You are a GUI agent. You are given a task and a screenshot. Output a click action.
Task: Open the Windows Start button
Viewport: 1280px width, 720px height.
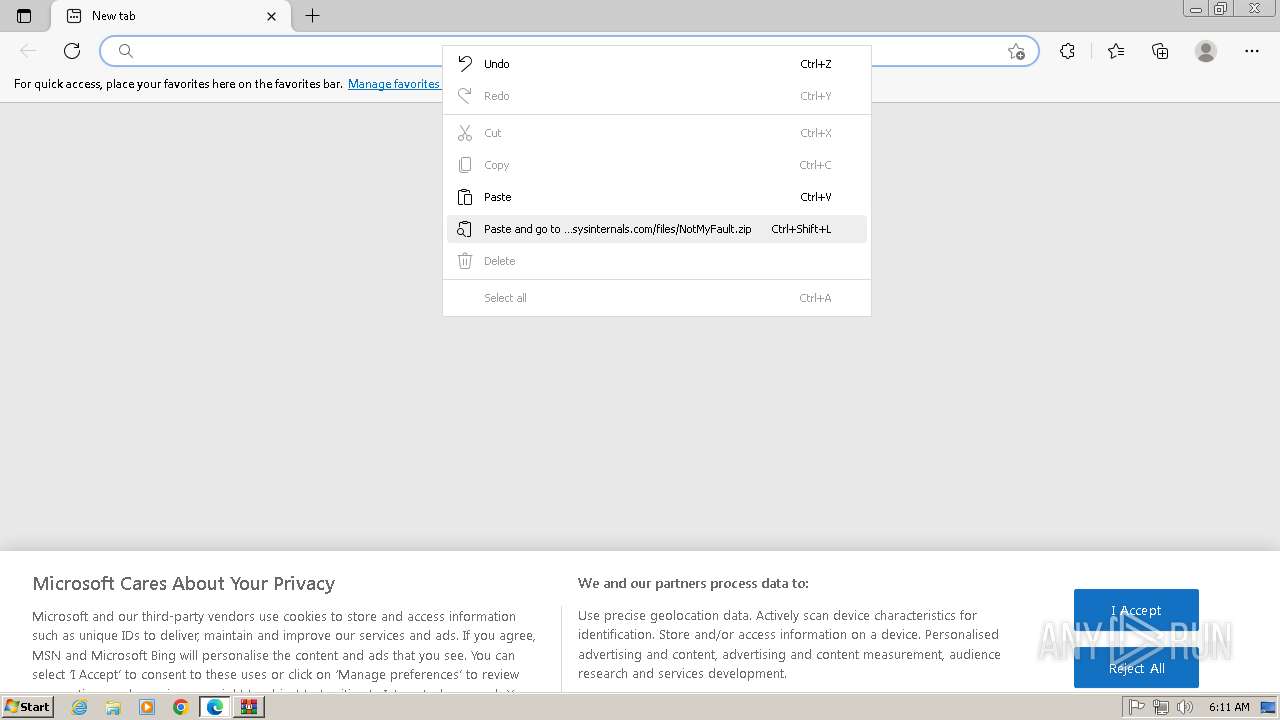pos(27,707)
